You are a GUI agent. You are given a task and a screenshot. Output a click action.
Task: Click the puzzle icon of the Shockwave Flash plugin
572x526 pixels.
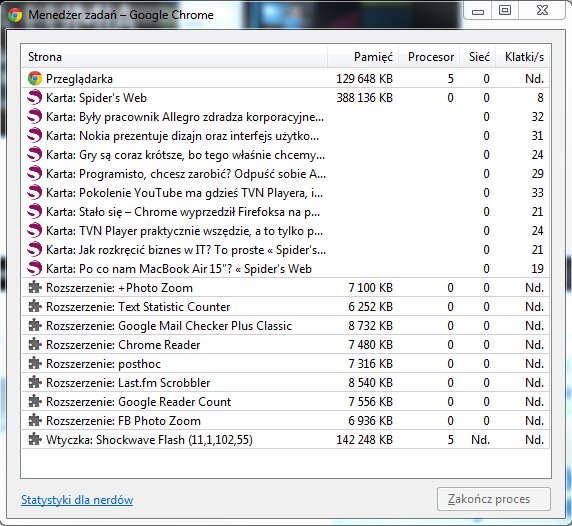tap(35, 439)
